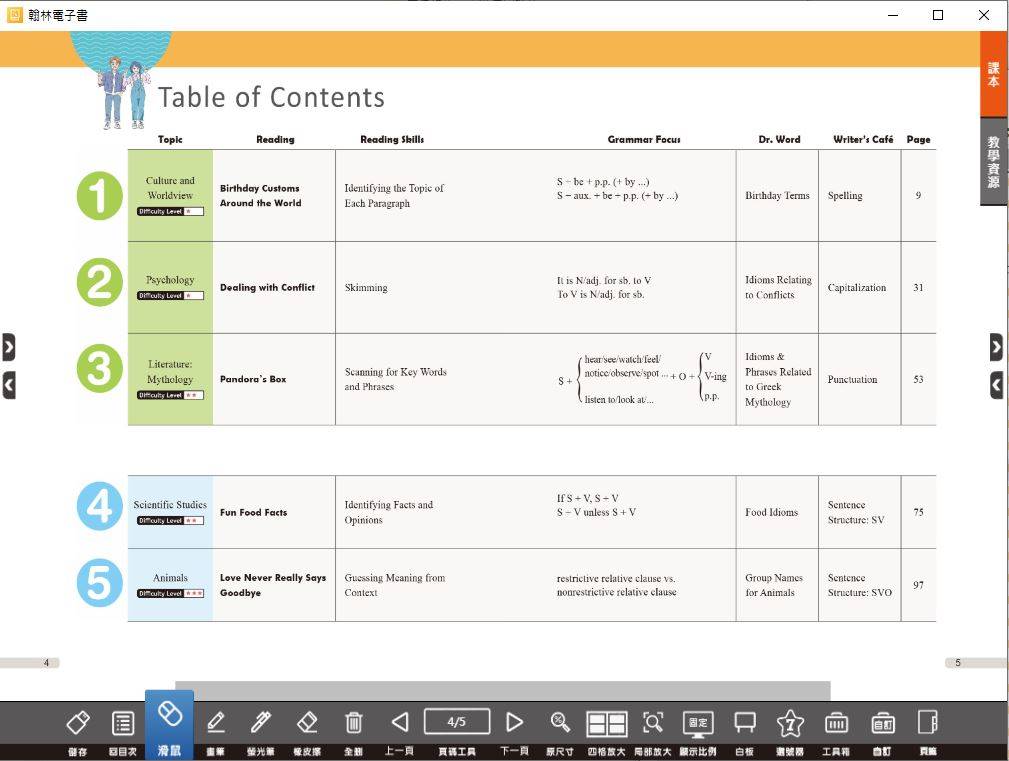Activate partial zoom (局部放大) tool
Image resolution: width=1009 pixels, height=761 pixels.
653,723
